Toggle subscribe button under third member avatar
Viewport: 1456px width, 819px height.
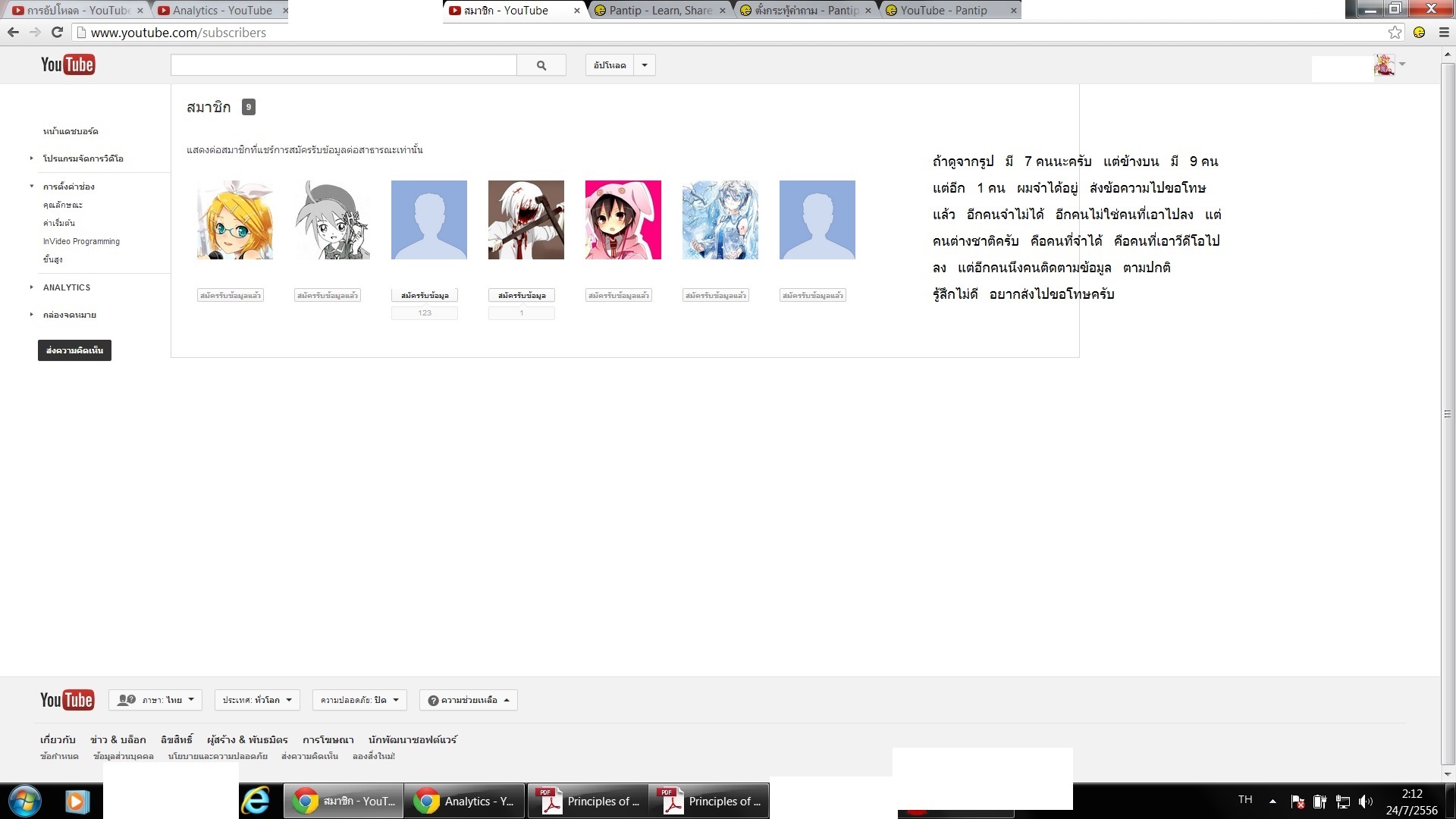(425, 296)
